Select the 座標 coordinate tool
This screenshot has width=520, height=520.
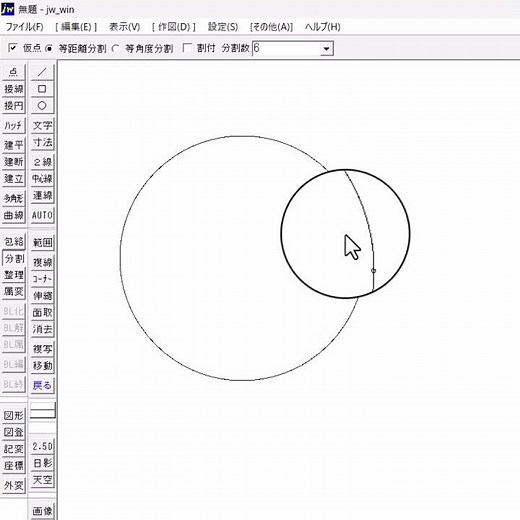click(x=13, y=465)
